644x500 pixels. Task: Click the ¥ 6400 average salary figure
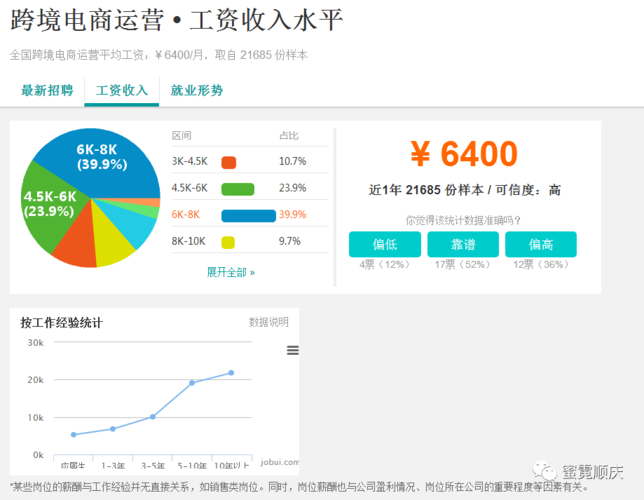464,154
